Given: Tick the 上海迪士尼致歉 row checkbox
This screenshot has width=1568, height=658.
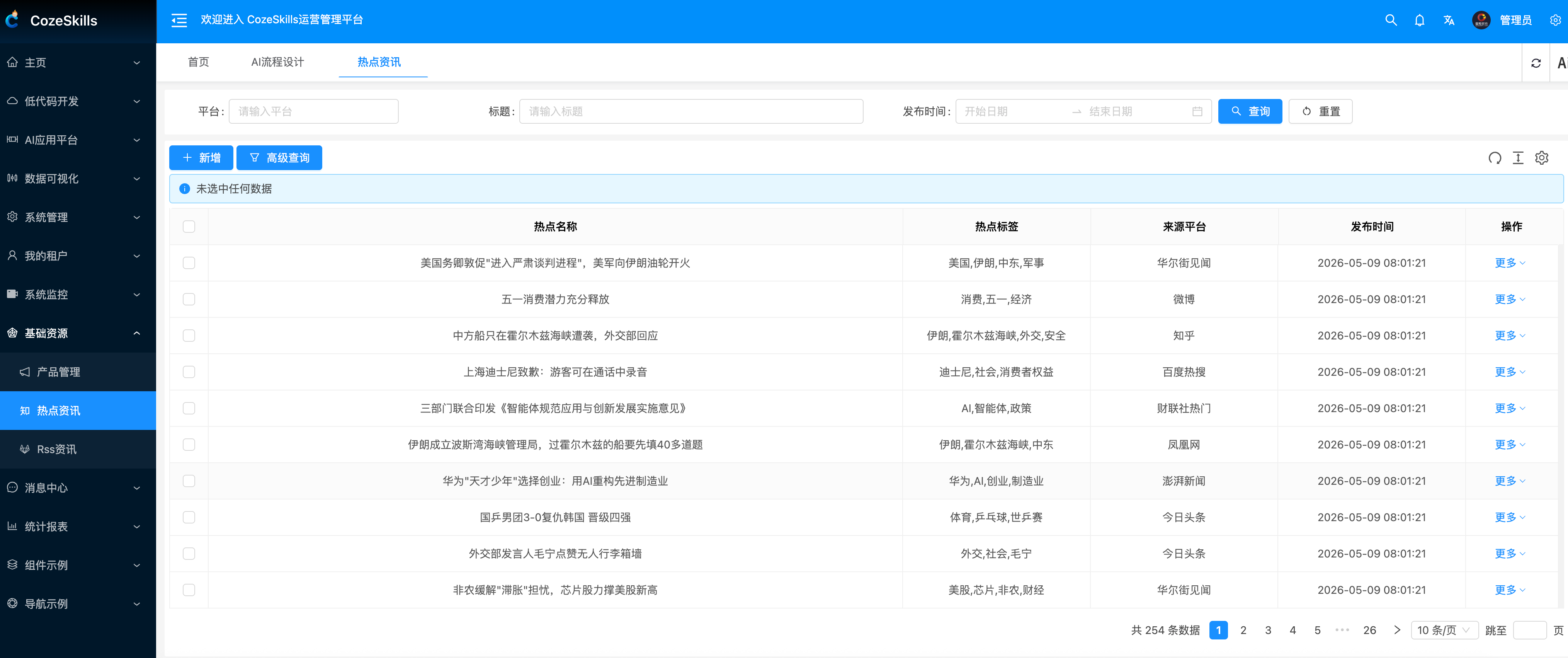Looking at the screenshot, I should tap(189, 372).
